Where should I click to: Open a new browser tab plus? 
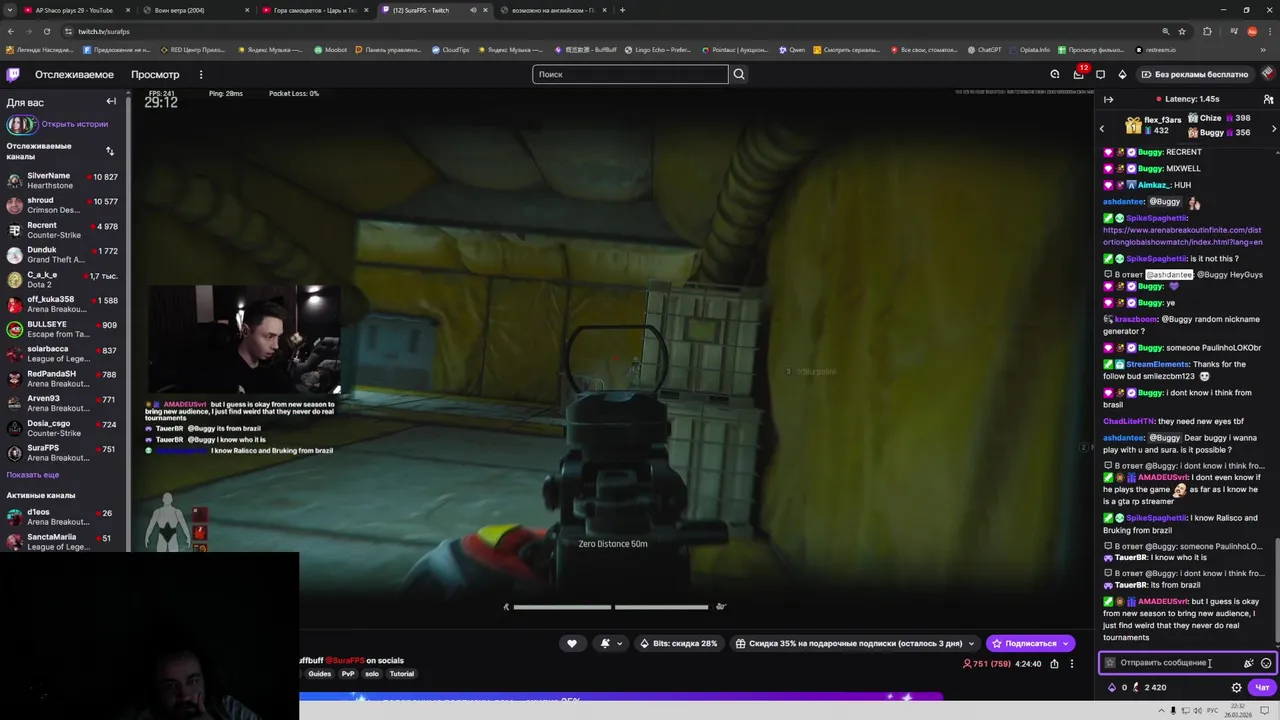(622, 10)
